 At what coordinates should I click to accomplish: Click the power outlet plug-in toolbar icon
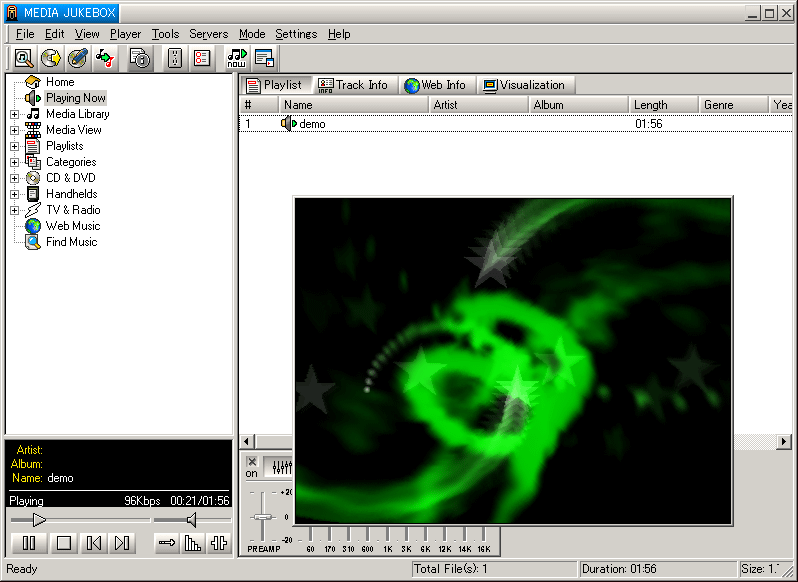tap(175, 58)
